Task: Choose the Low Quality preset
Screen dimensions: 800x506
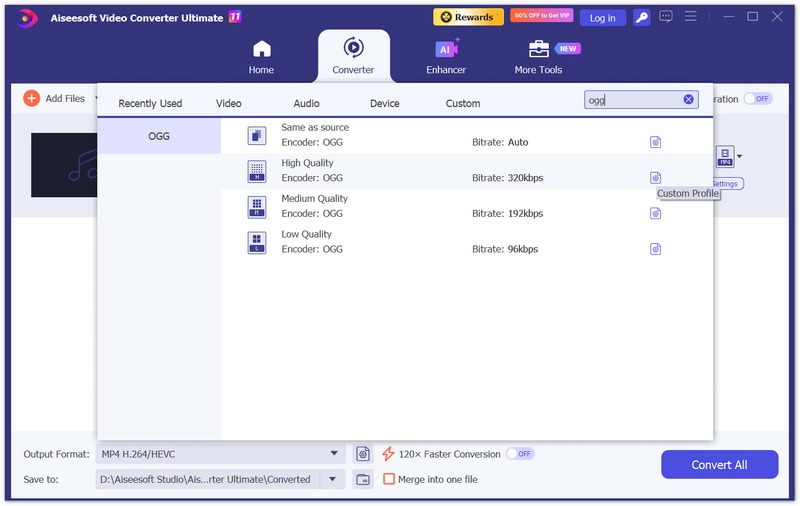Action: click(467, 243)
